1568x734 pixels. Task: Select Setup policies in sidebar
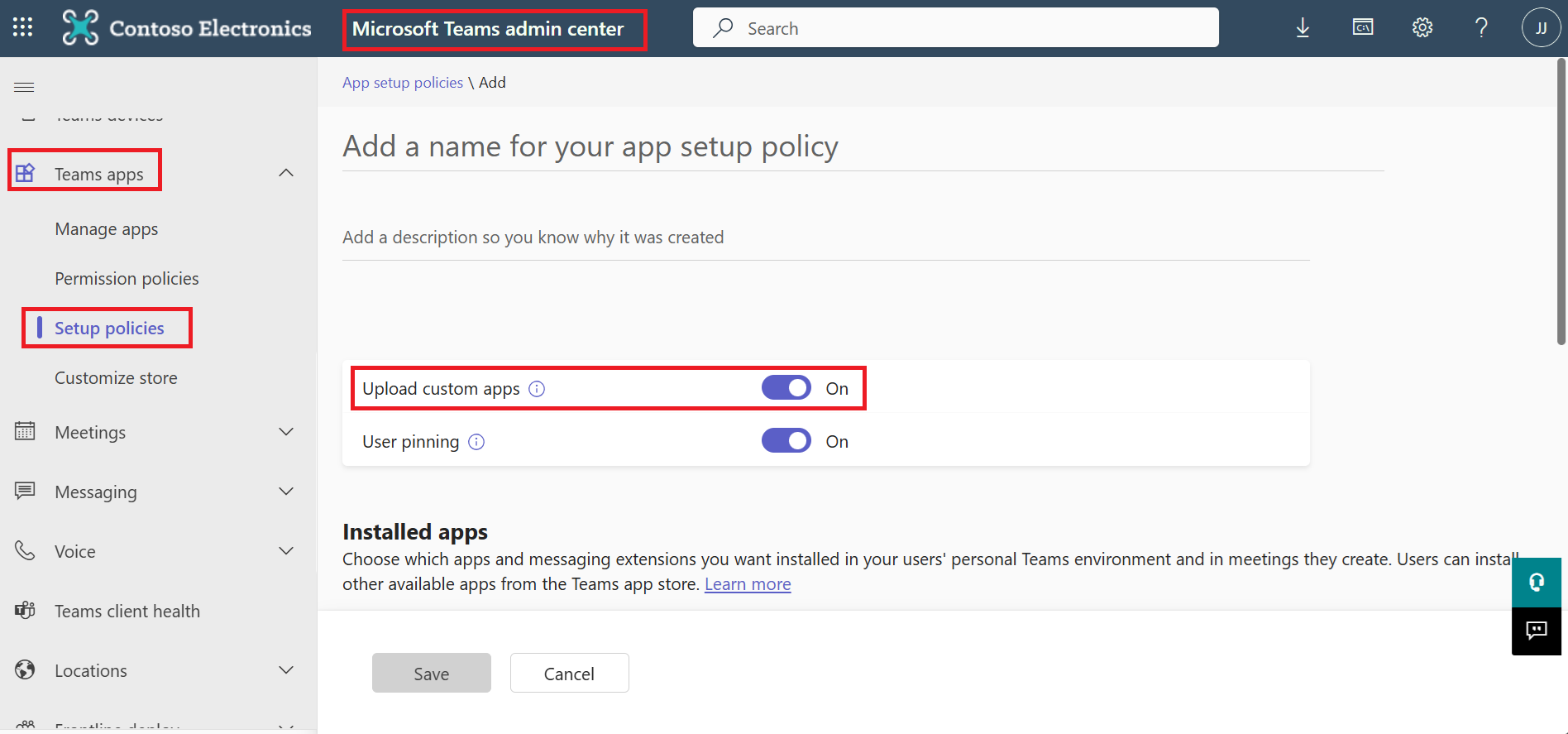point(109,329)
